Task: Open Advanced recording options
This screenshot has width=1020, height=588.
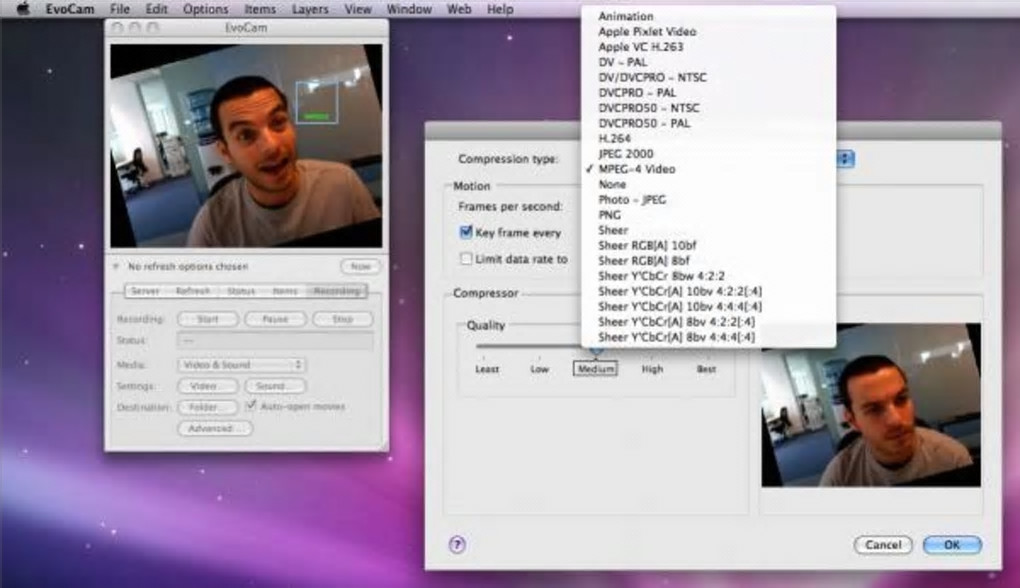Action: pos(215,429)
